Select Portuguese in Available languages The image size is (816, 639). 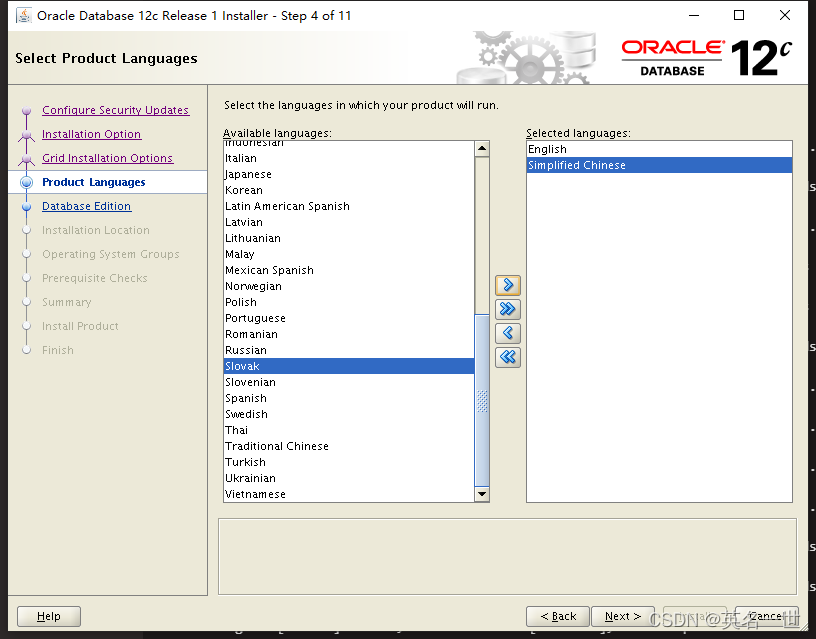(x=349, y=318)
